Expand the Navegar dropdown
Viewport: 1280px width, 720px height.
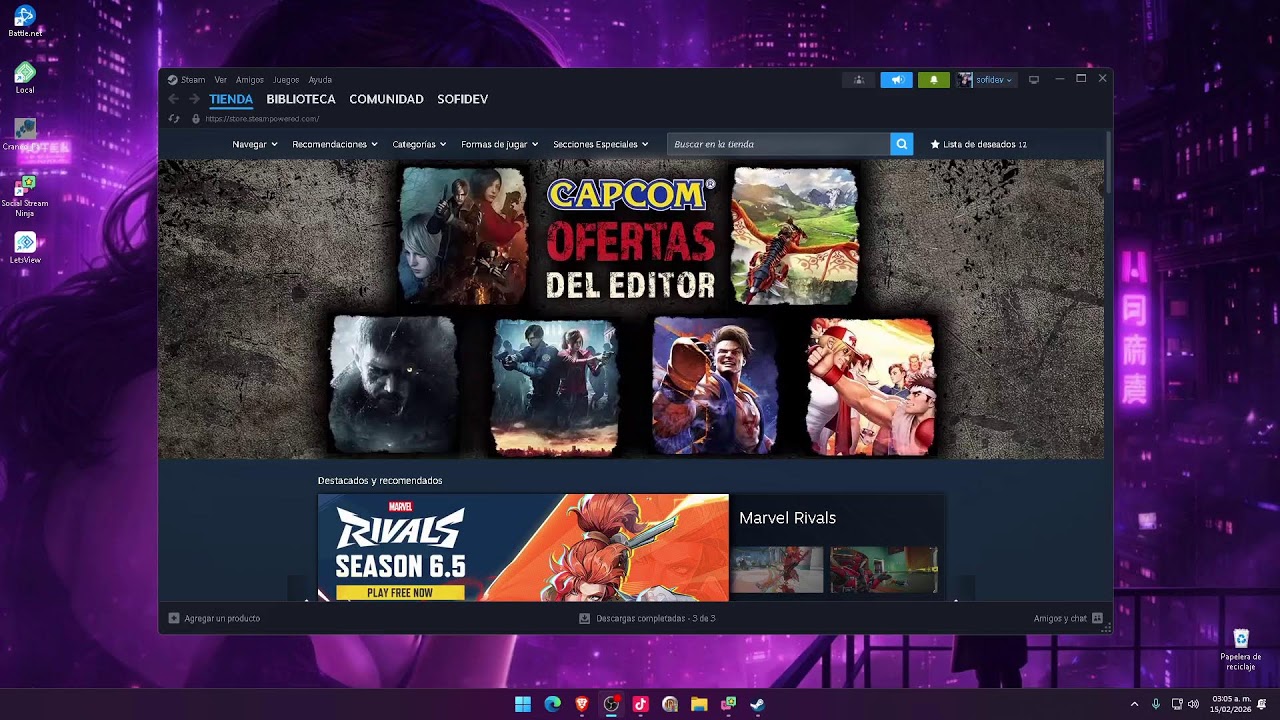coord(255,144)
